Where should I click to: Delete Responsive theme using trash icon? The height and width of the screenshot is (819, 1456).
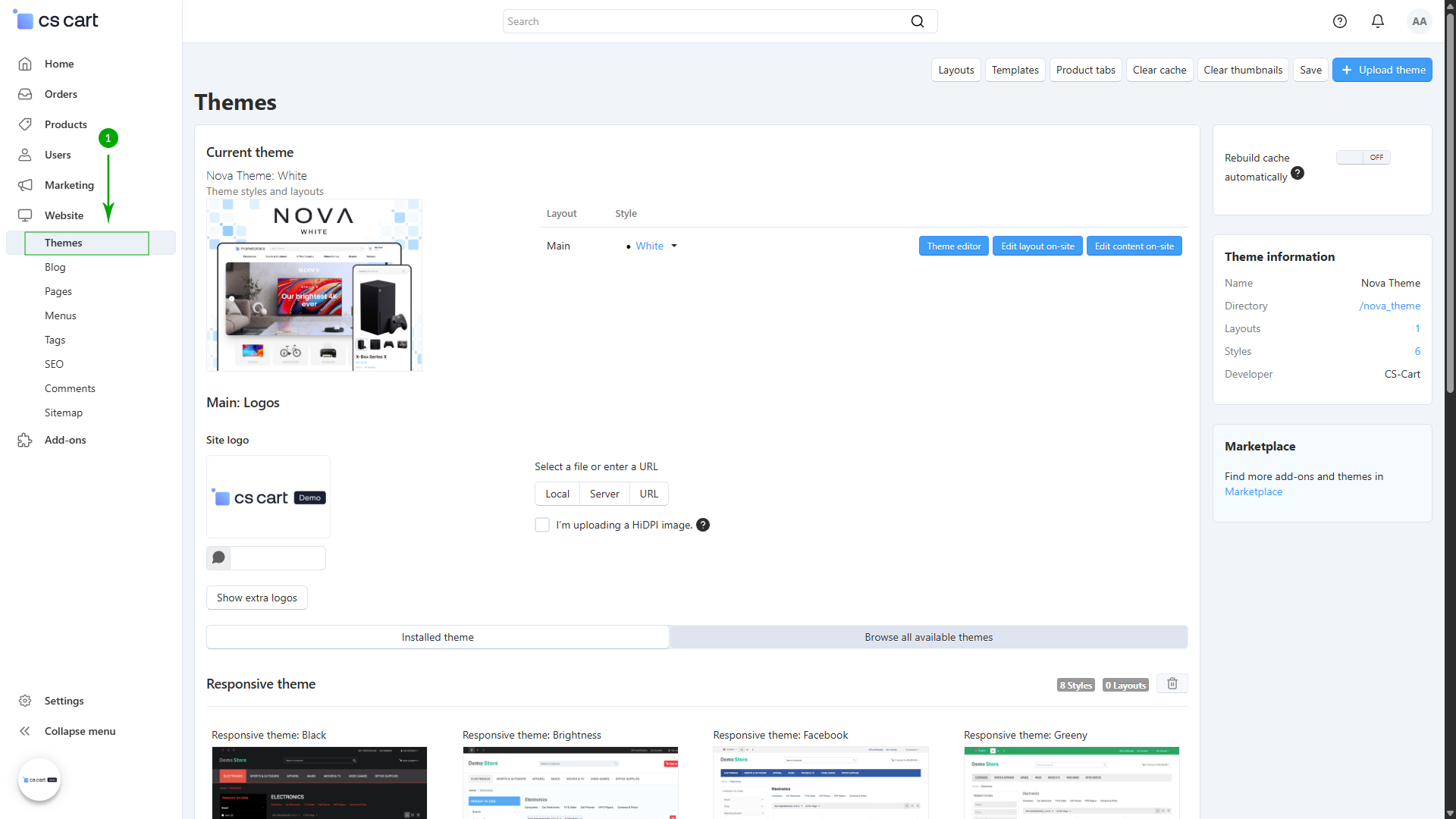pos(1172,683)
